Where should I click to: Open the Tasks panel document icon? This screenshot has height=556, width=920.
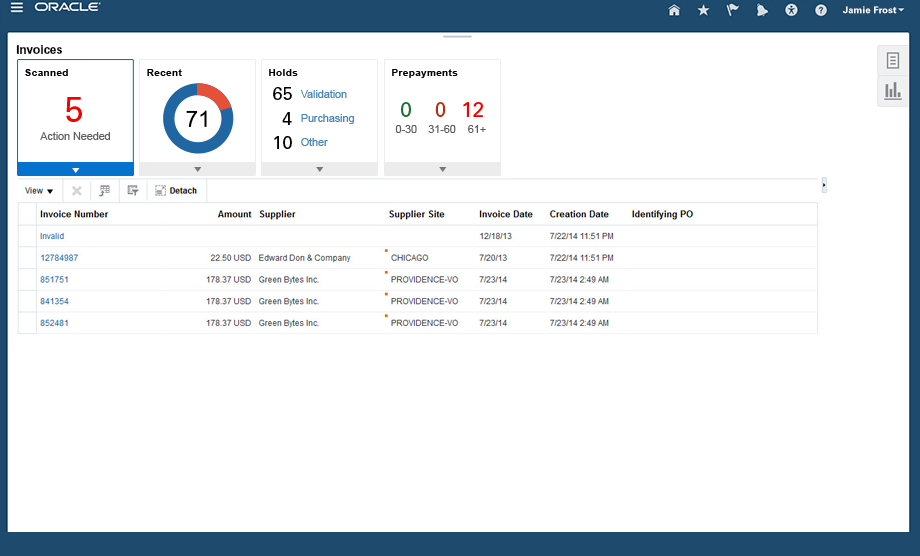coord(892,60)
